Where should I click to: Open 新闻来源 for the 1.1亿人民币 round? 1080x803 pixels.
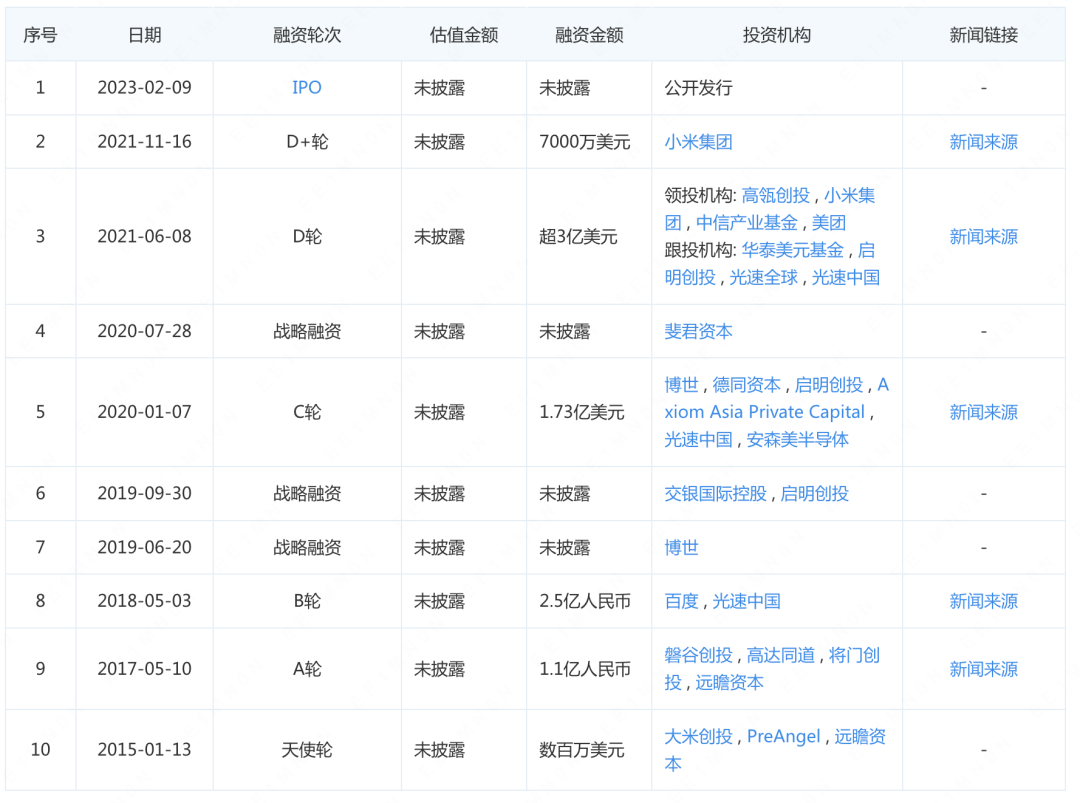pos(983,669)
